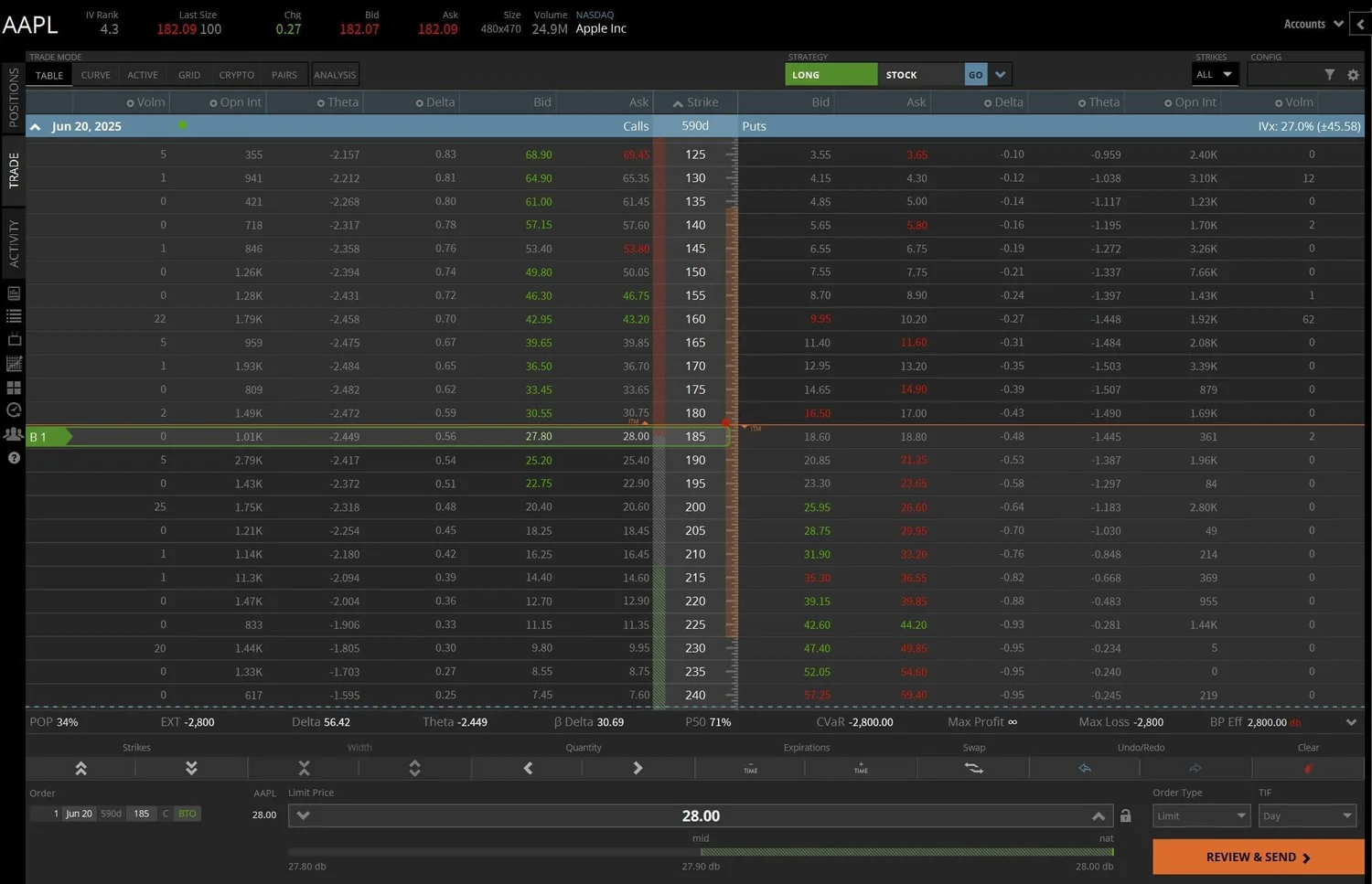Click the 28.00 limit price field
This screenshot has width=1372, height=884.
(x=701, y=815)
